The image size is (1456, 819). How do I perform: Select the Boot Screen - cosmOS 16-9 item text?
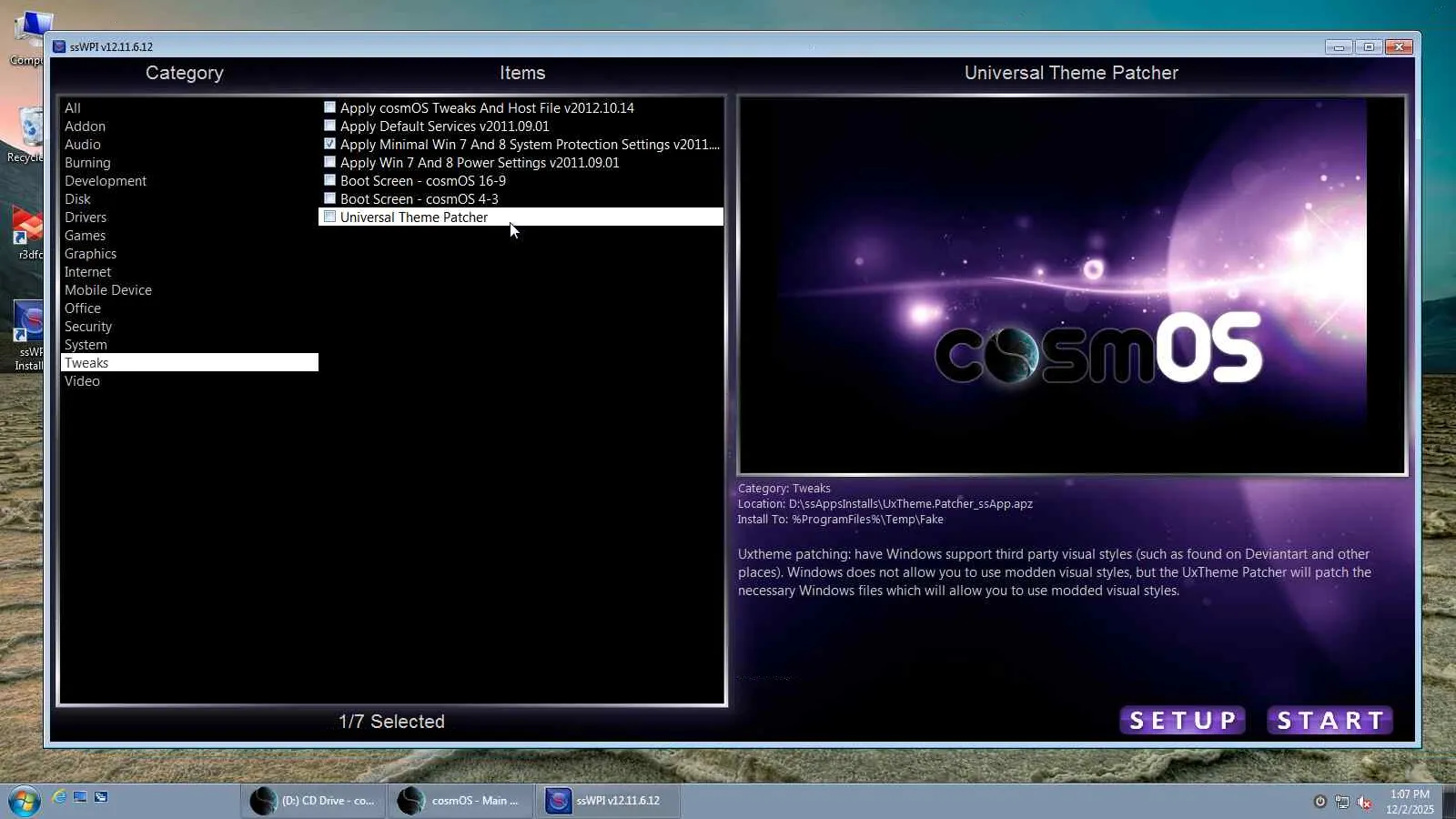423,181
